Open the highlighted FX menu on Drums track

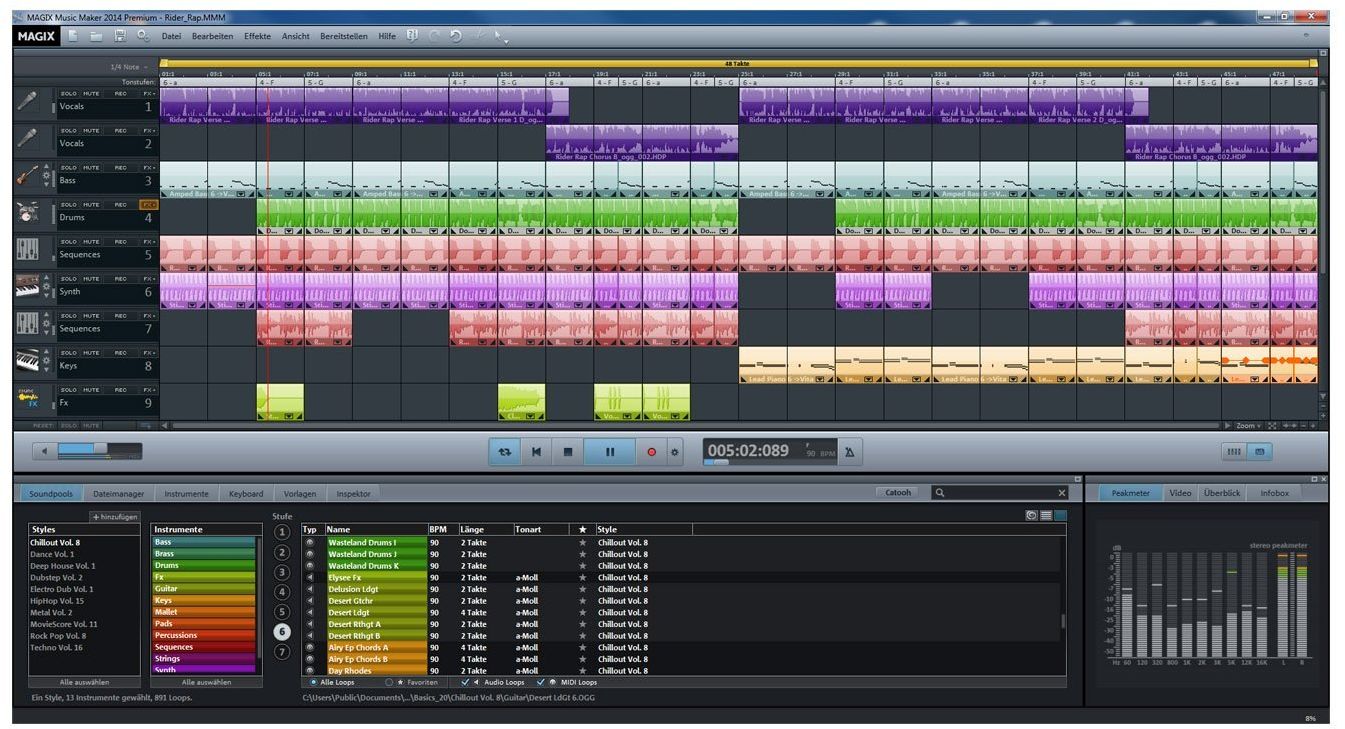(x=149, y=204)
